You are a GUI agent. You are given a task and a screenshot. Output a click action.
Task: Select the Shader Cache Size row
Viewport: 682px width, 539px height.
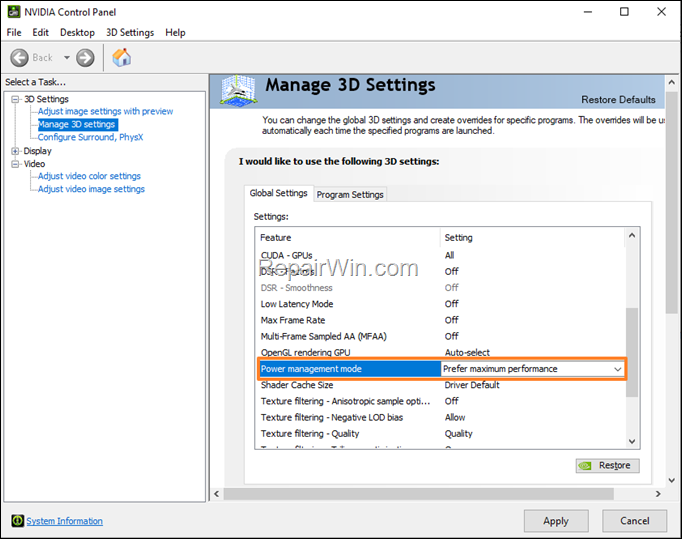coord(441,385)
